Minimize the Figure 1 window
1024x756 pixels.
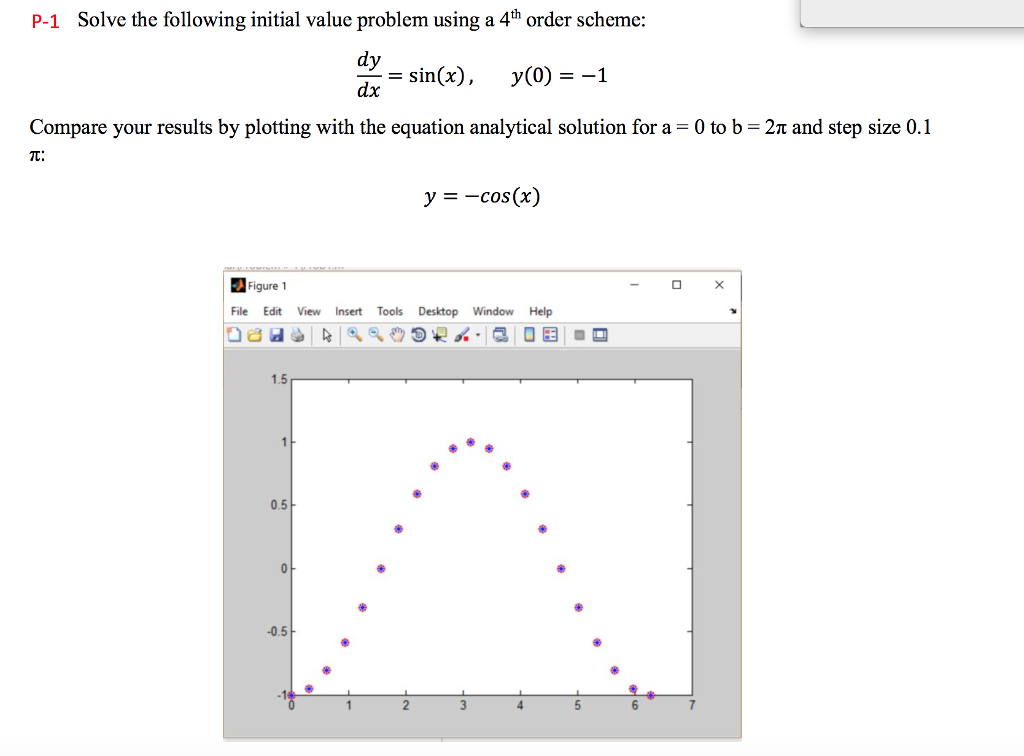point(634,285)
